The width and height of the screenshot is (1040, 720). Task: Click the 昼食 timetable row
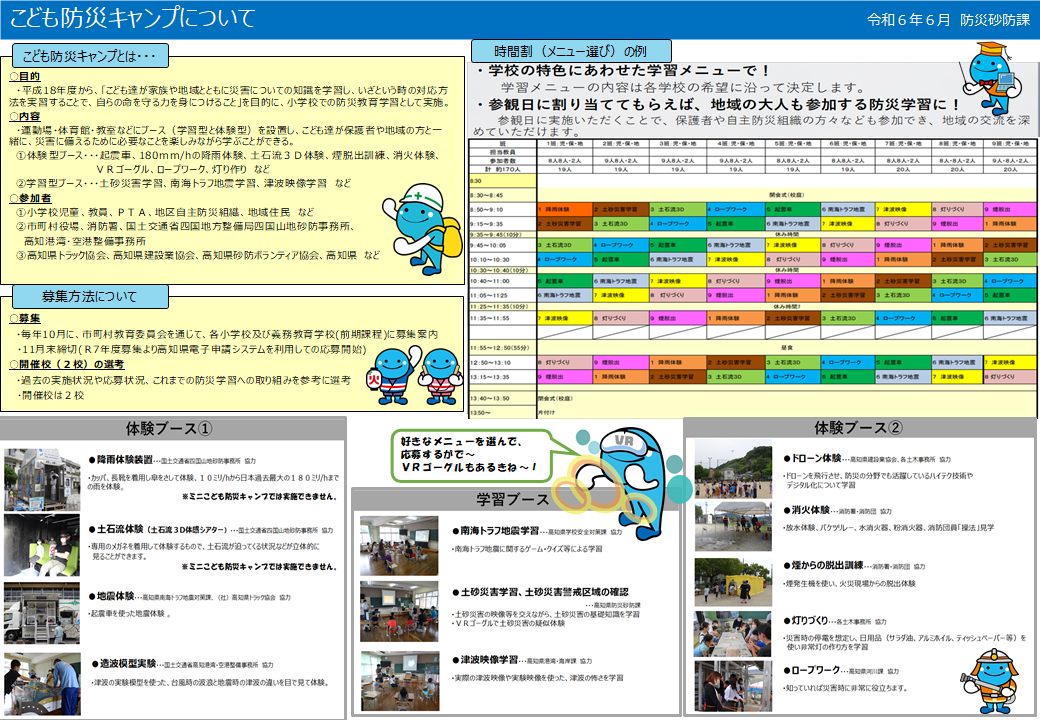pos(787,347)
